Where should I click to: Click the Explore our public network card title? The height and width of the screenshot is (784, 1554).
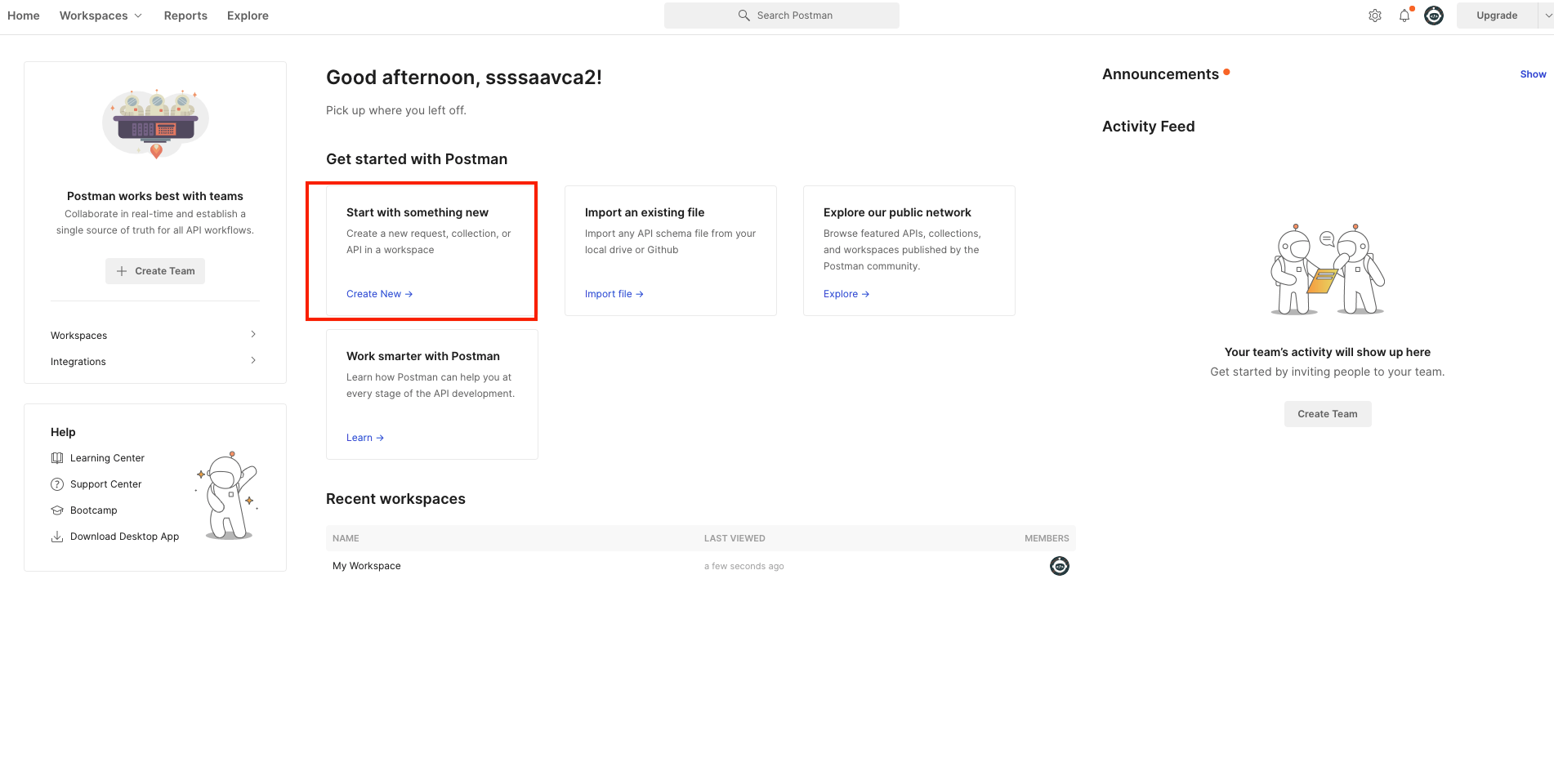click(x=897, y=212)
